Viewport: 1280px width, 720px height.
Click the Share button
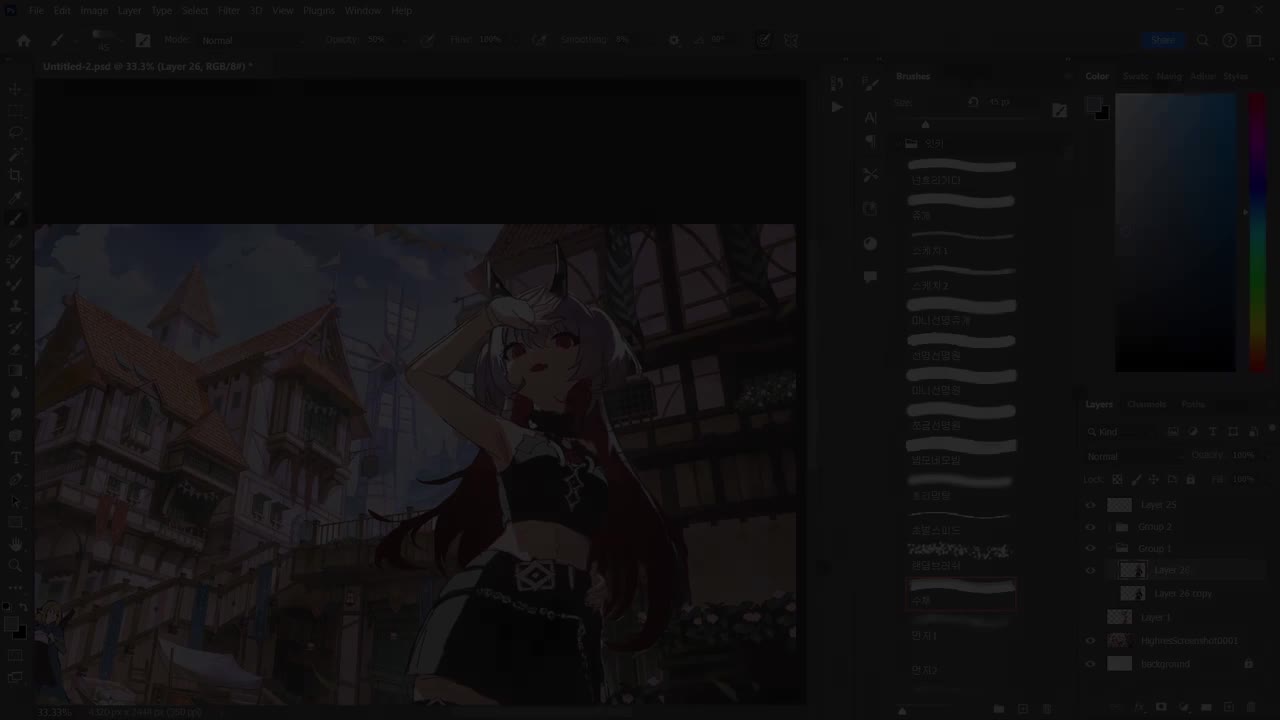pyautogui.click(x=1163, y=41)
